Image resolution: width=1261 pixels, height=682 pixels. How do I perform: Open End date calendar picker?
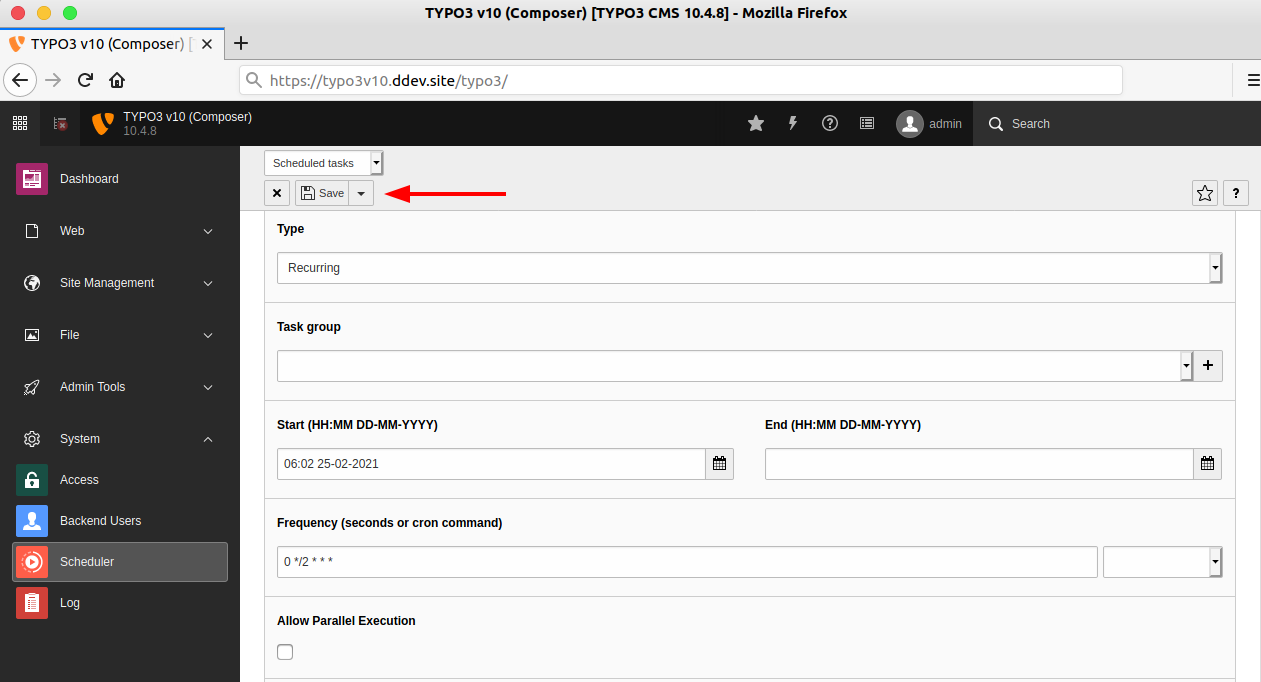1207,464
